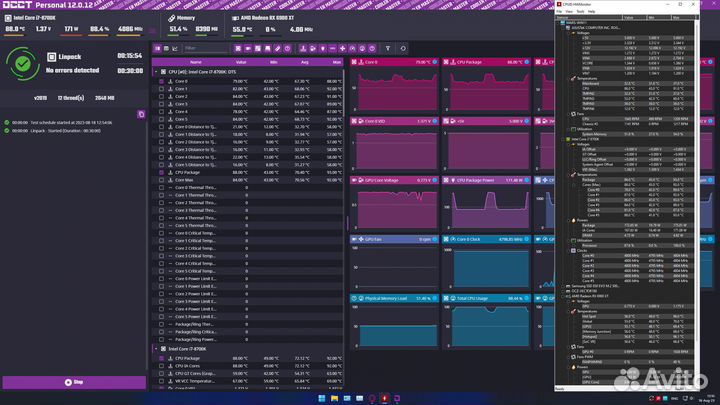Click HWMonitor Max column header

click(x=682, y=17)
